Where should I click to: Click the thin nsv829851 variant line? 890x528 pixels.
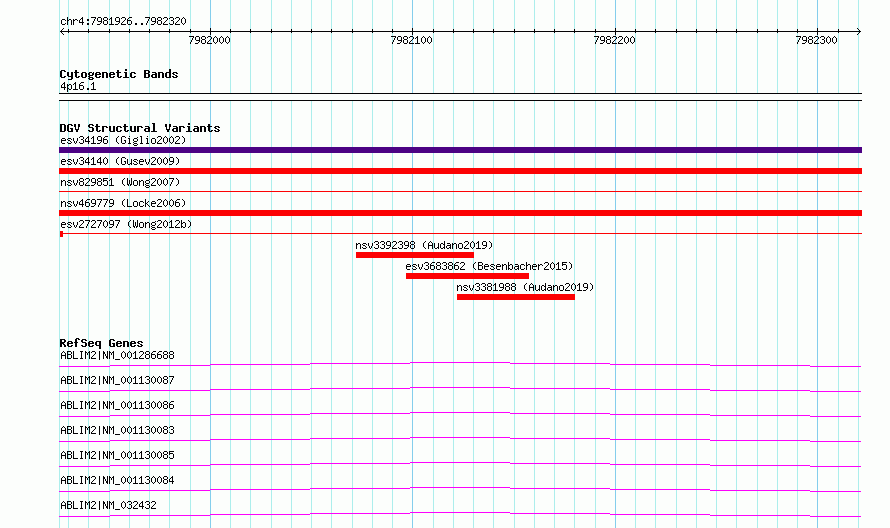coord(460,192)
